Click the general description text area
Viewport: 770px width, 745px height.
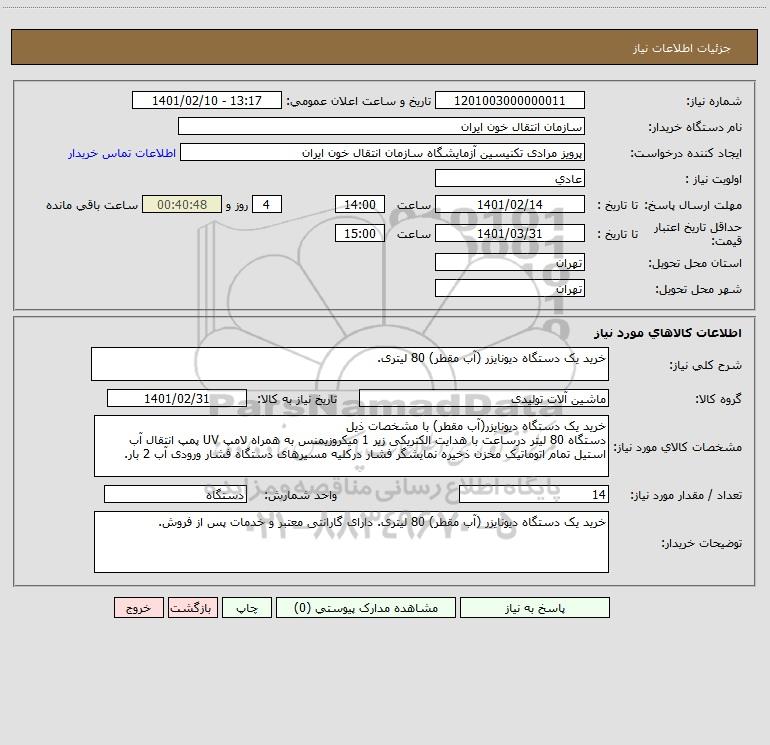(350, 364)
